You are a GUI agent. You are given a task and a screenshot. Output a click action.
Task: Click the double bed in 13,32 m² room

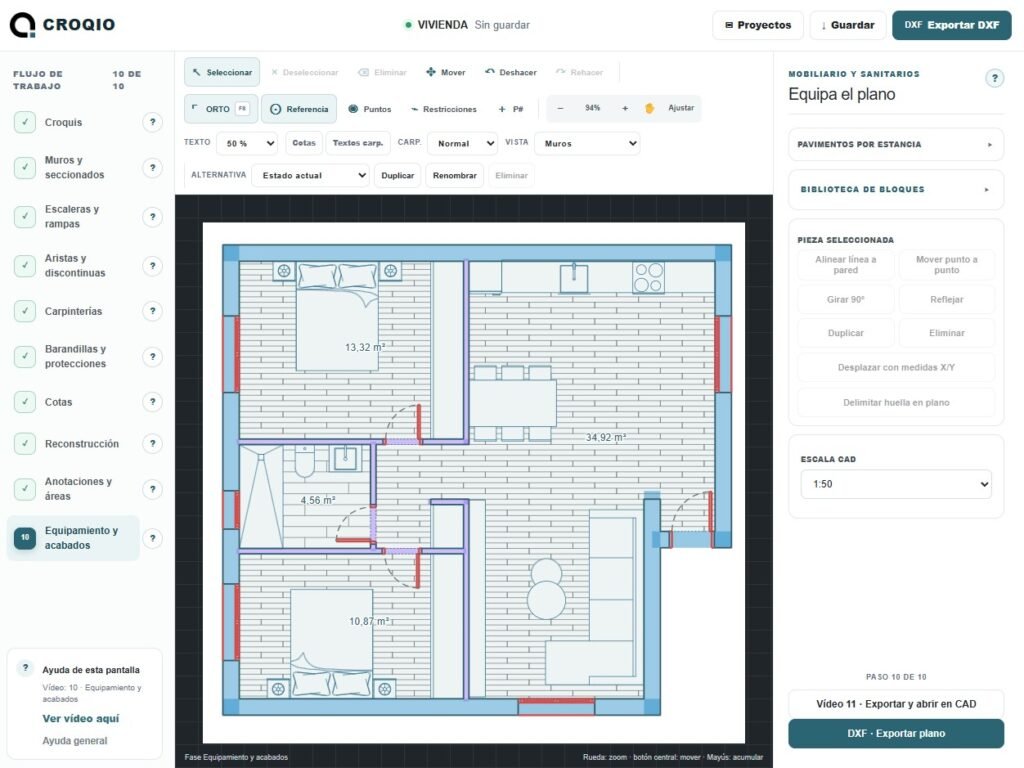tap(338, 317)
